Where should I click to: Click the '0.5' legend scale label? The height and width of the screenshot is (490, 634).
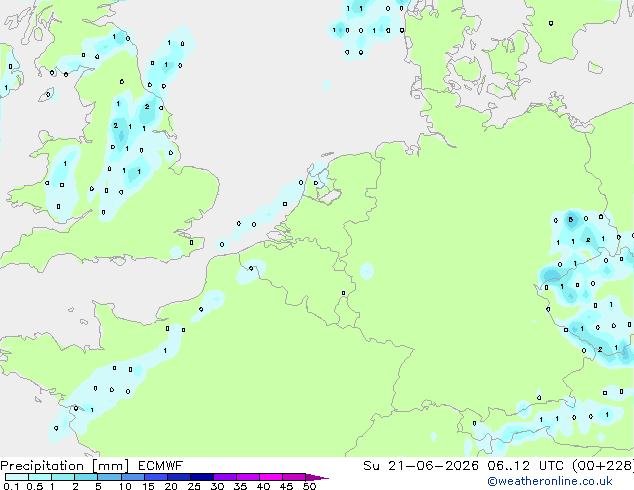35,486
